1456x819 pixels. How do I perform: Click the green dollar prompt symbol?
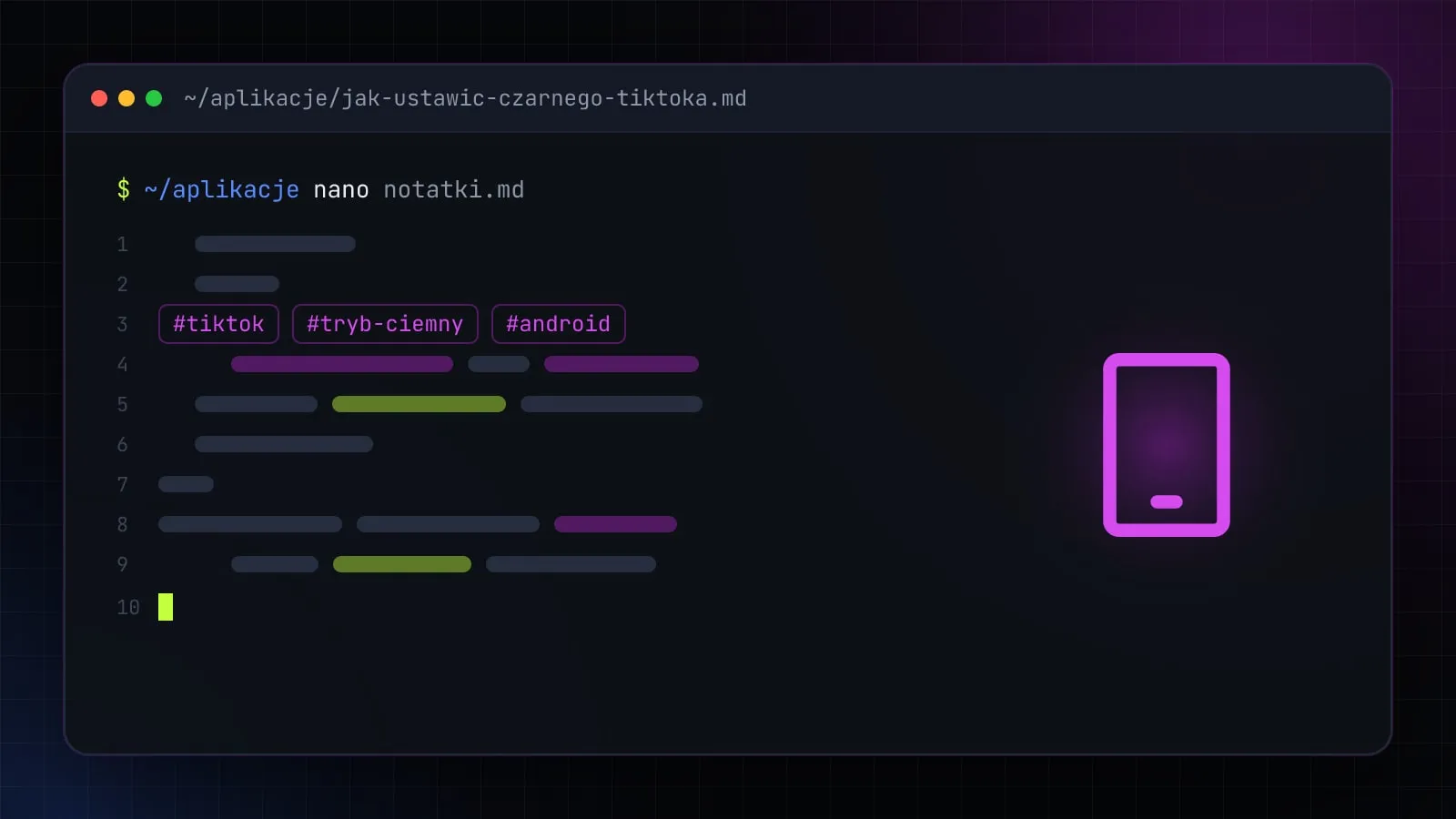[124, 189]
